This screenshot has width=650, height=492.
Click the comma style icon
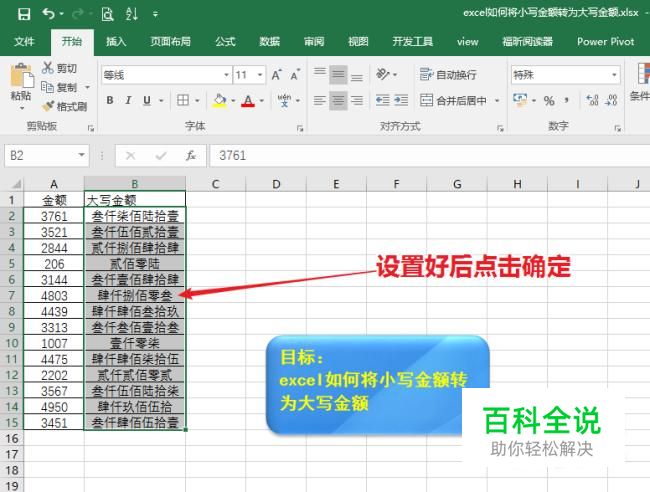pos(567,100)
